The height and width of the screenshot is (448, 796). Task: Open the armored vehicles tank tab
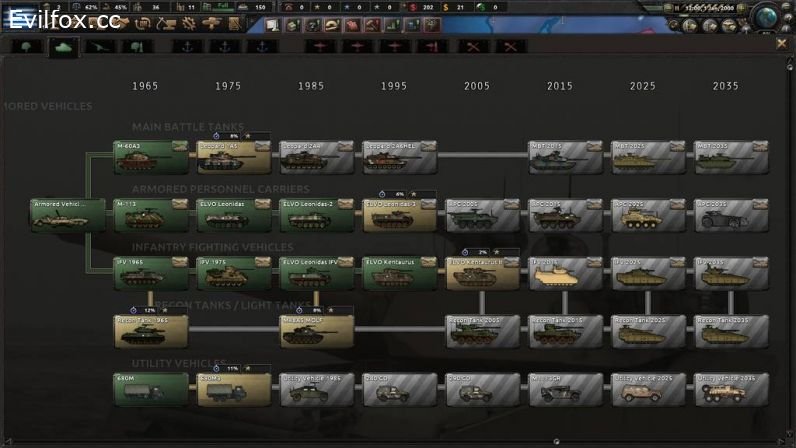pos(64,46)
